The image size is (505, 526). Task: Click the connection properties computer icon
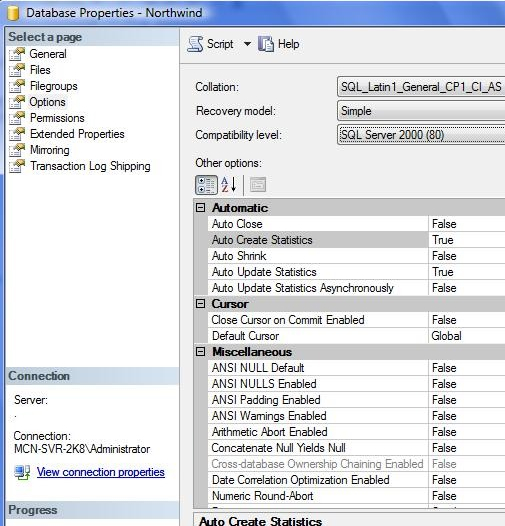(x=22, y=472)
